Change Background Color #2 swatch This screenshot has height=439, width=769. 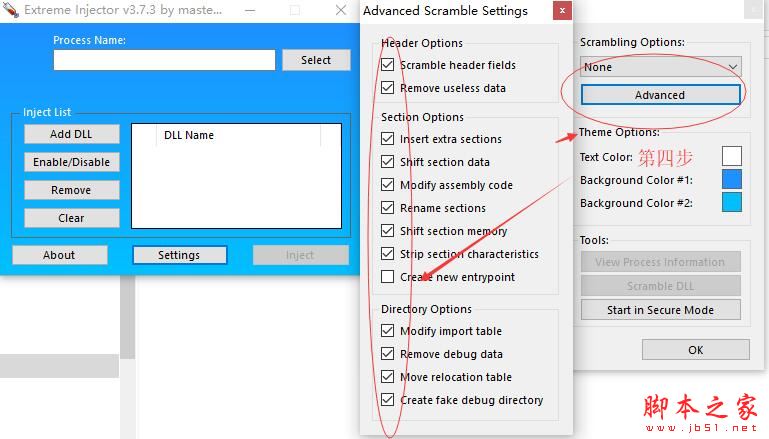pyautogui.click(x=732, y=203)
